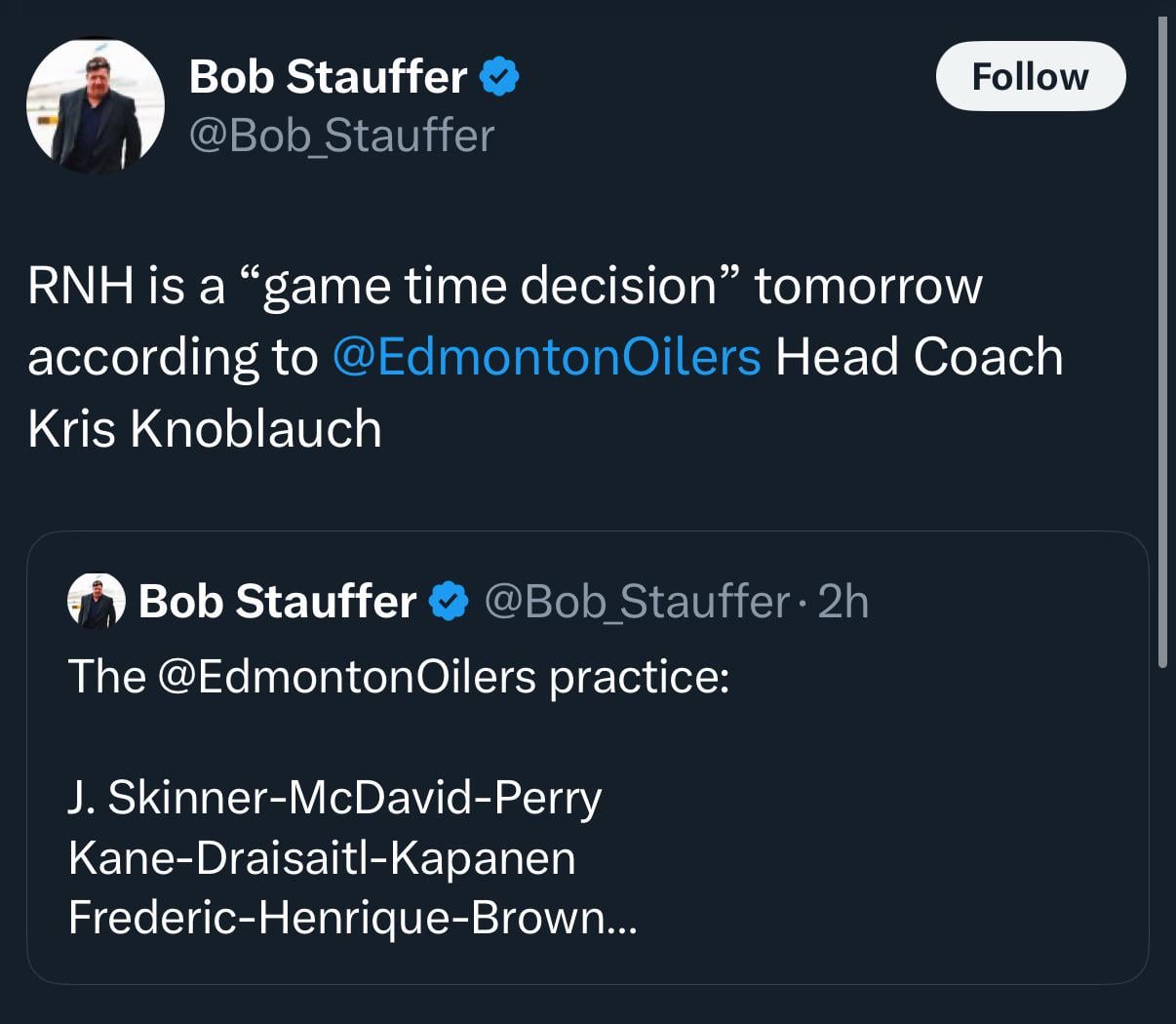The width and height of the screenshot is (1176, 1024).
Task: Click the Bob Stauffer display name in the header
Action: click(x=328, y=77)
